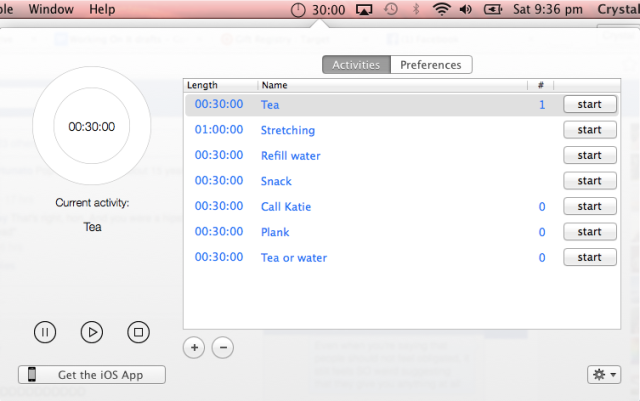
Task: Click the 30:00 countdown in the menu bar
Action: tap(329, 10)
